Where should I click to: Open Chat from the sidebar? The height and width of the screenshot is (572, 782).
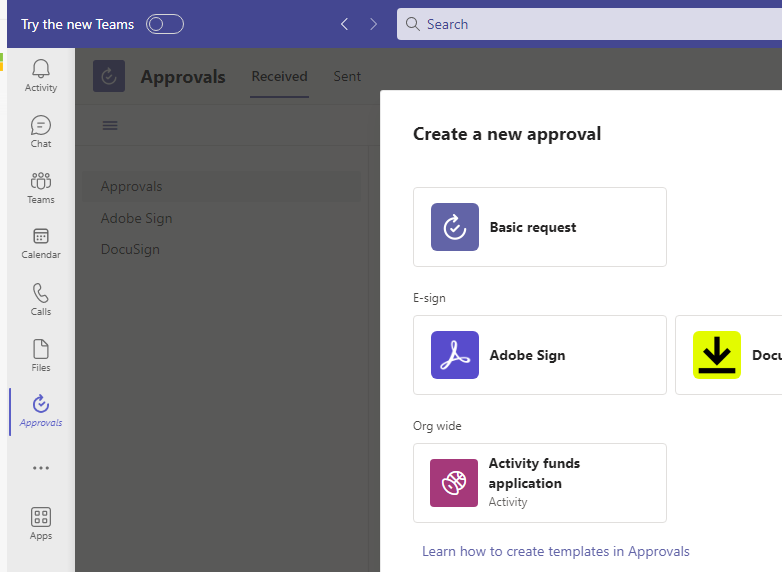tap(41, 132)
